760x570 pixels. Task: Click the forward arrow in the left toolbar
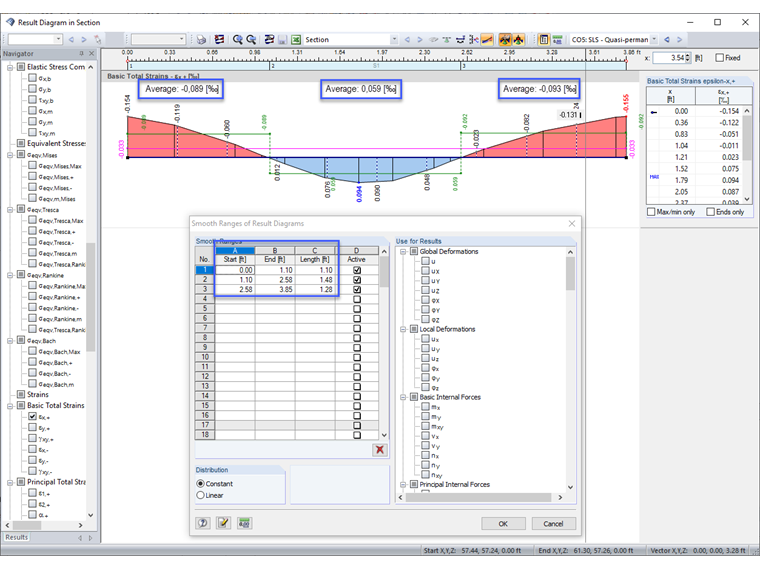pos(83,40)
